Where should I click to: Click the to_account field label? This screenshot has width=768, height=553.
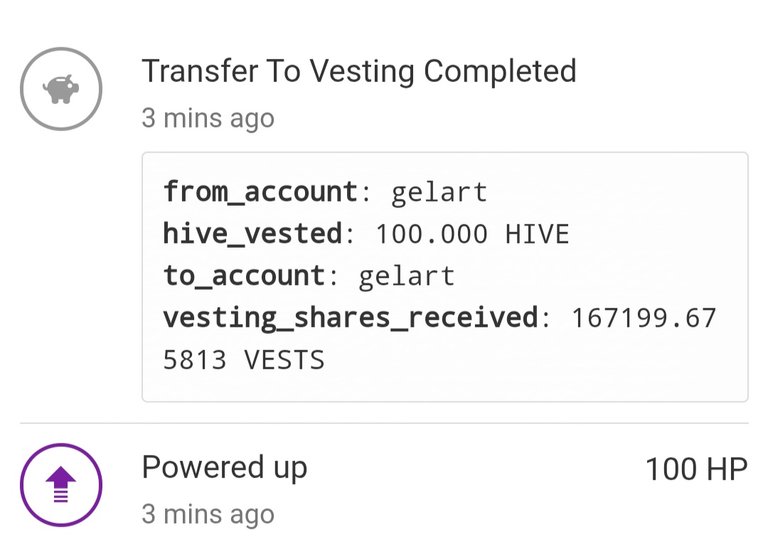244,276
